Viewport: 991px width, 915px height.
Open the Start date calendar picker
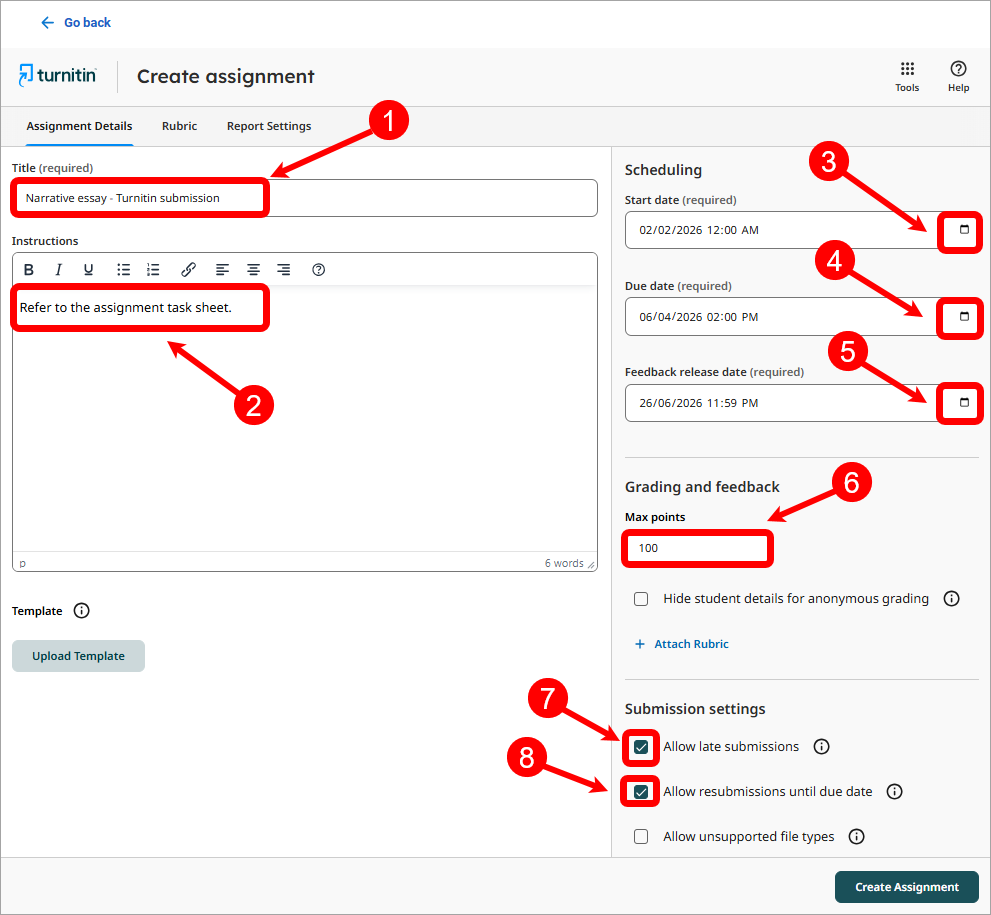[964, 230]
